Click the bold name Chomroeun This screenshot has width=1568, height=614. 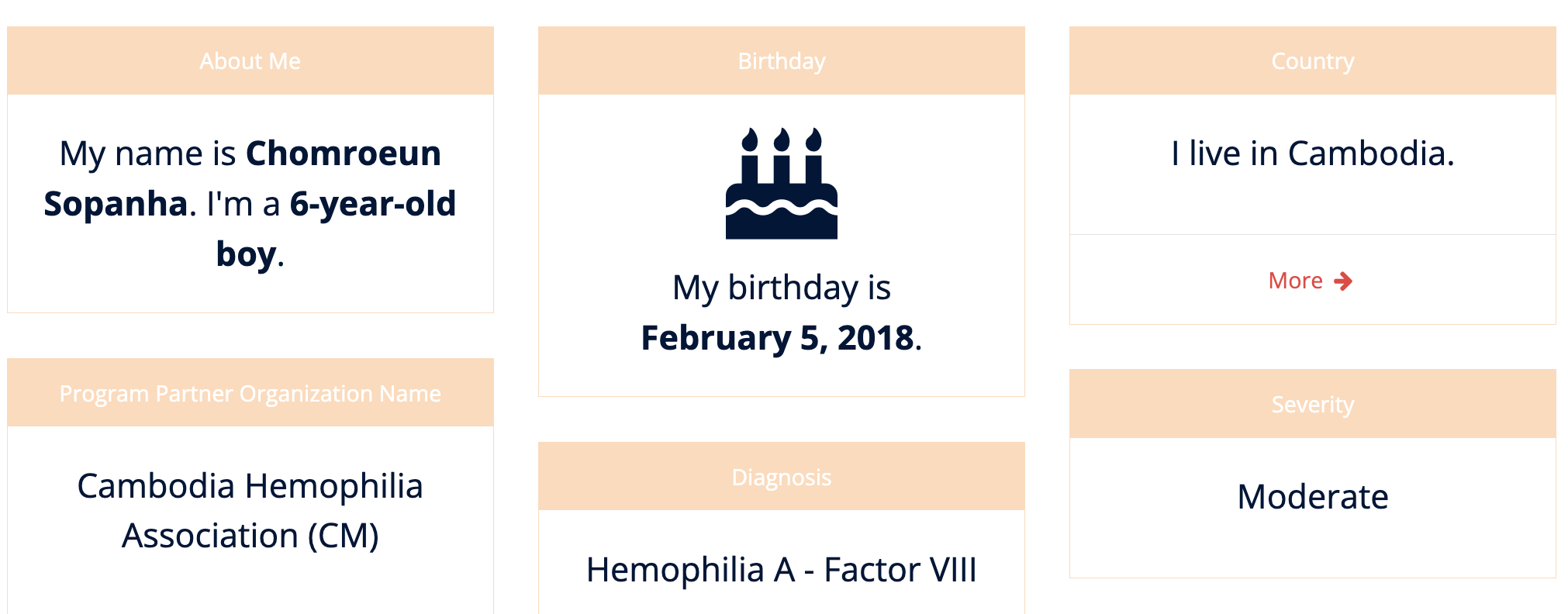343,153
